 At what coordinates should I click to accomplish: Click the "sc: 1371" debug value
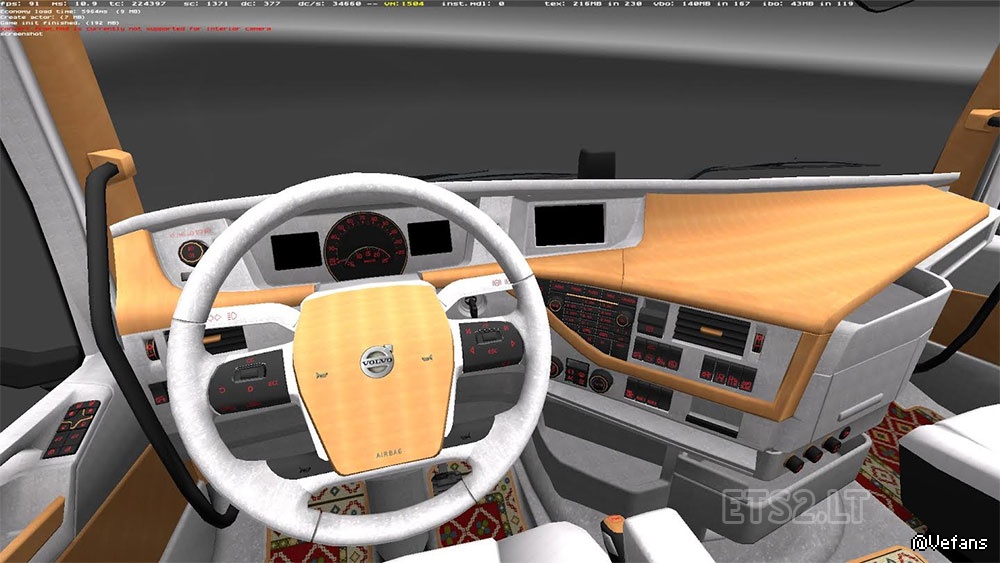pos(205,4)
